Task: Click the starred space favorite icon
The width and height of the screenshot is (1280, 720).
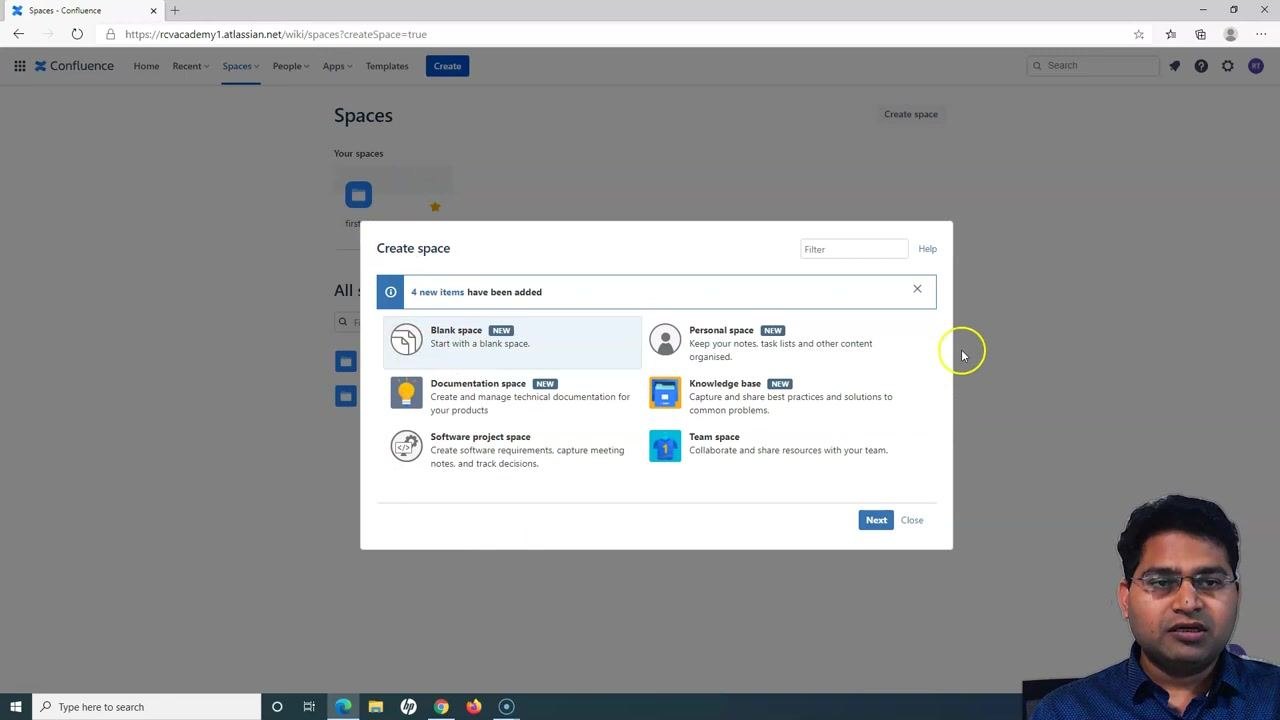Action: pos(435,207)
